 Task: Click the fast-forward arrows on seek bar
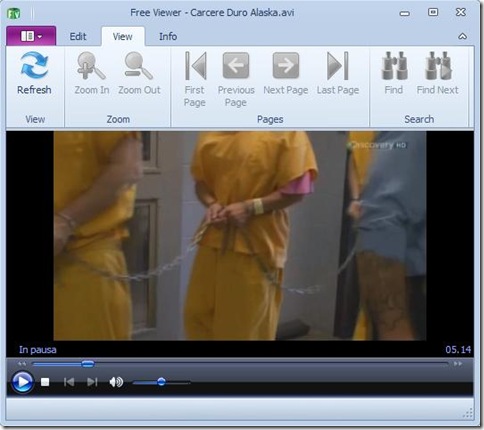(458, 364)
